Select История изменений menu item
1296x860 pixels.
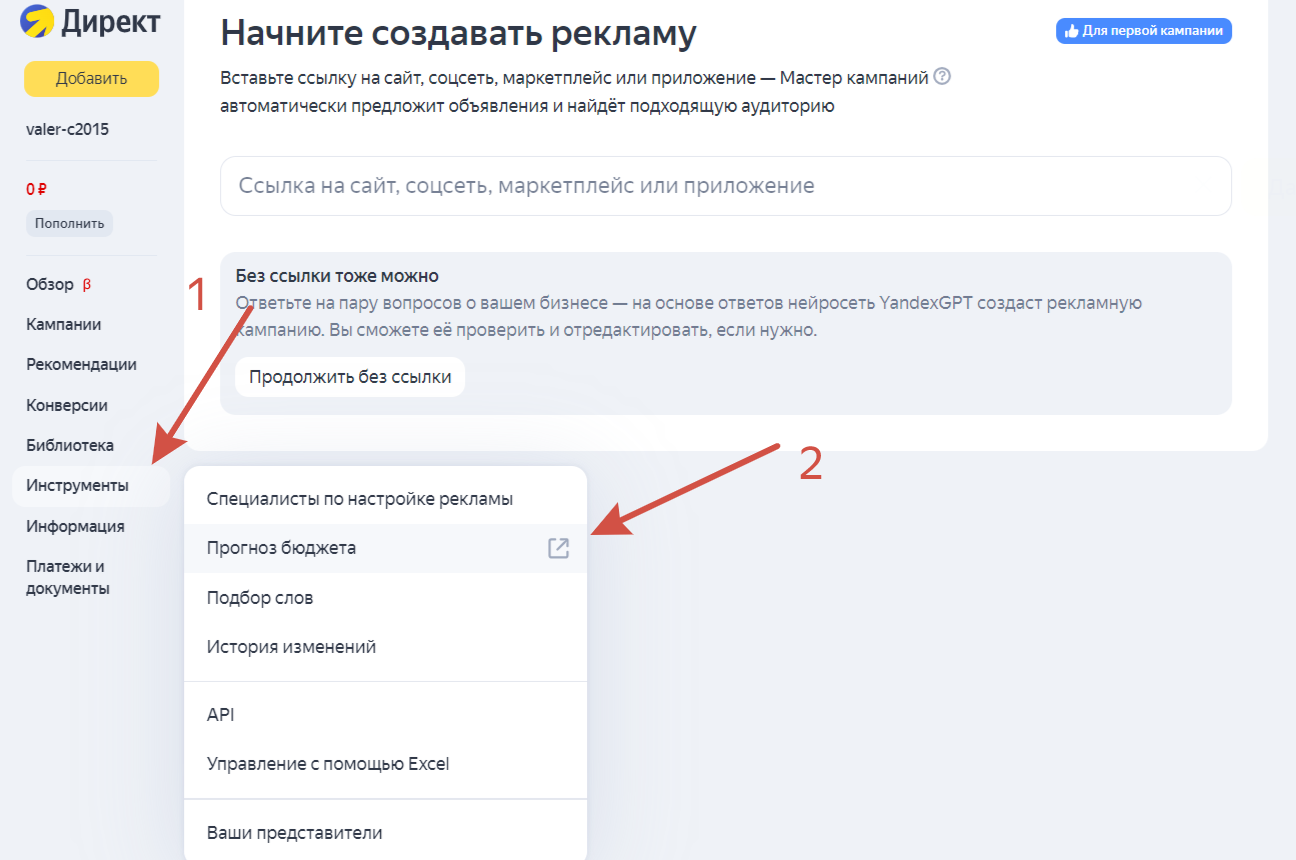385,647
